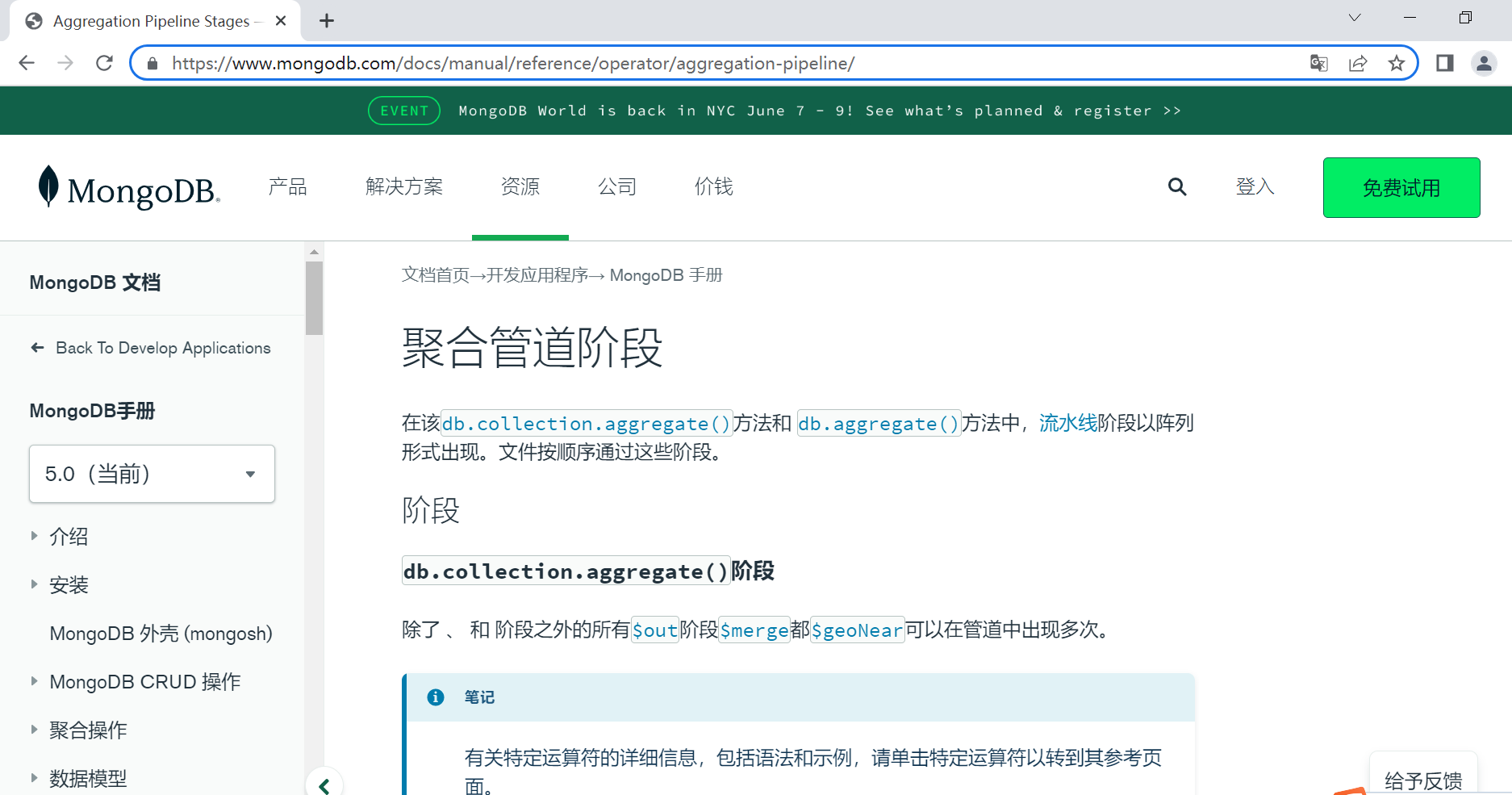Click the 开发应用程序 breadcrumb
1512x795 pixels.
click(537, 275)
